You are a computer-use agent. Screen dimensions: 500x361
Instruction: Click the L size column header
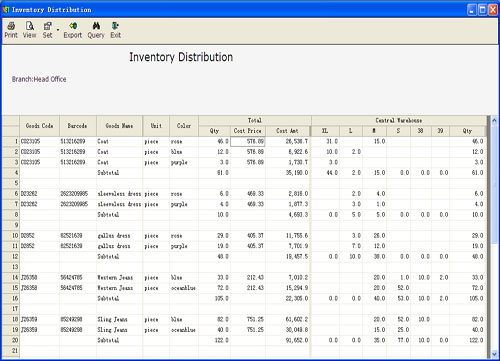pos(351,131)
